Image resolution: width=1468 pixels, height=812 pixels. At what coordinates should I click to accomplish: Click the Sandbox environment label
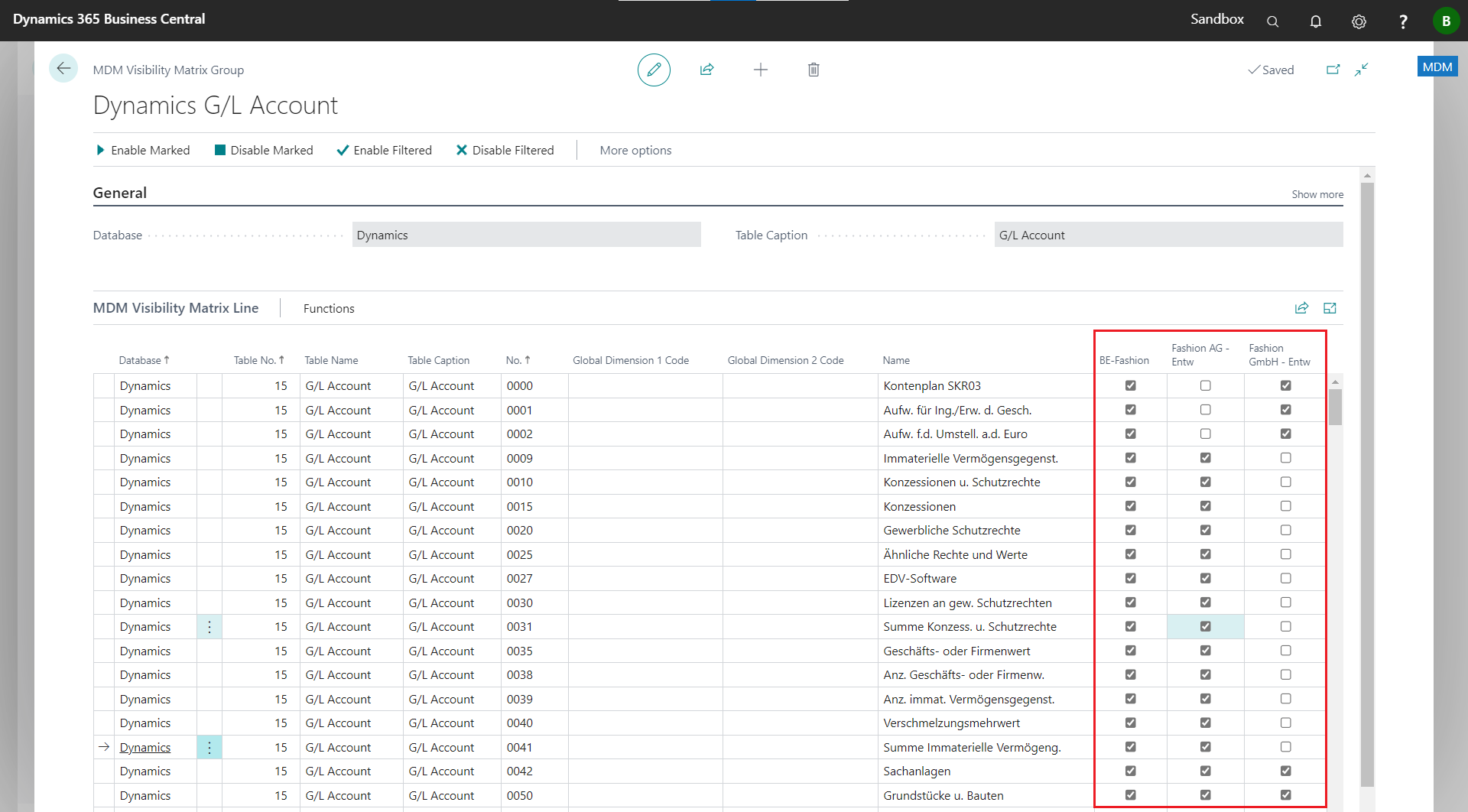[1217, 19]
